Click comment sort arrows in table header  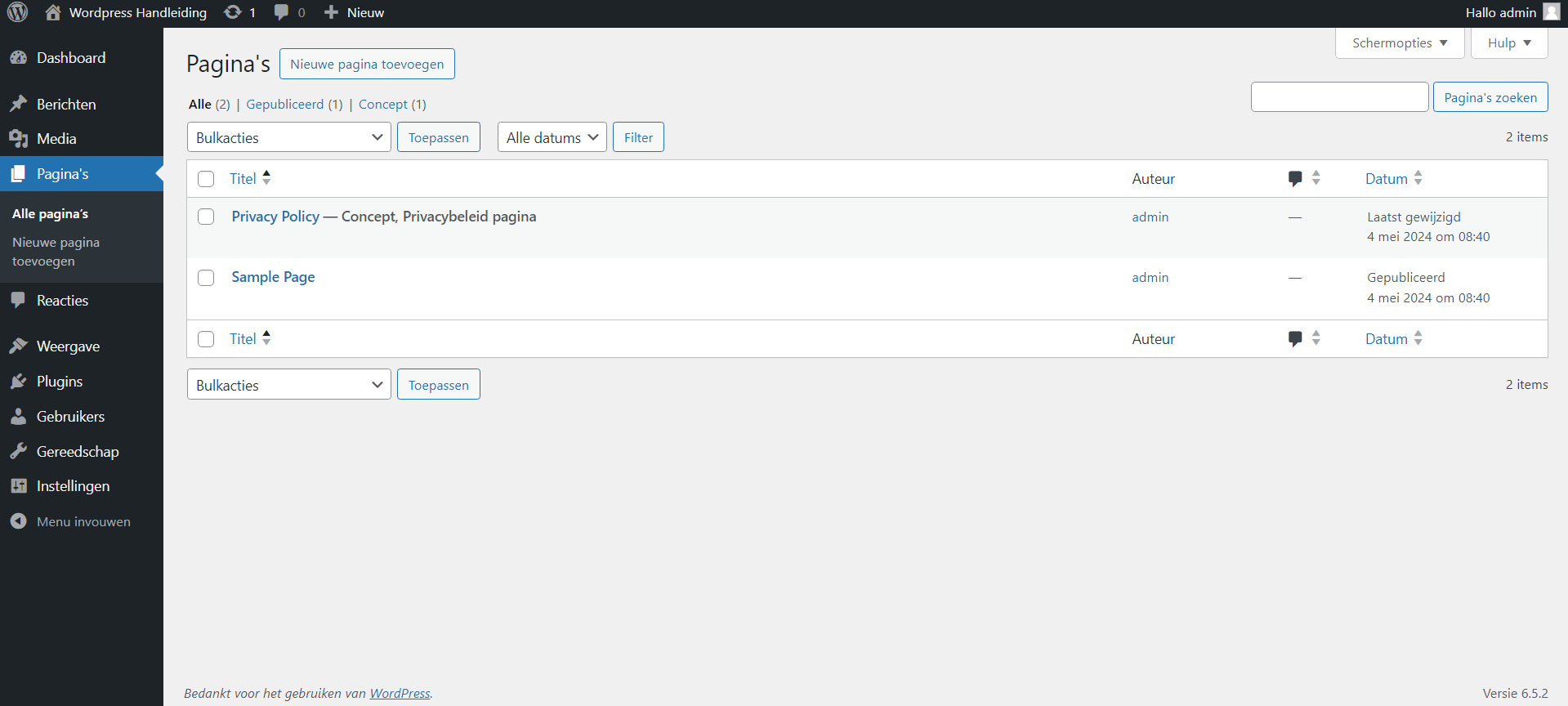click(1316, 177)
